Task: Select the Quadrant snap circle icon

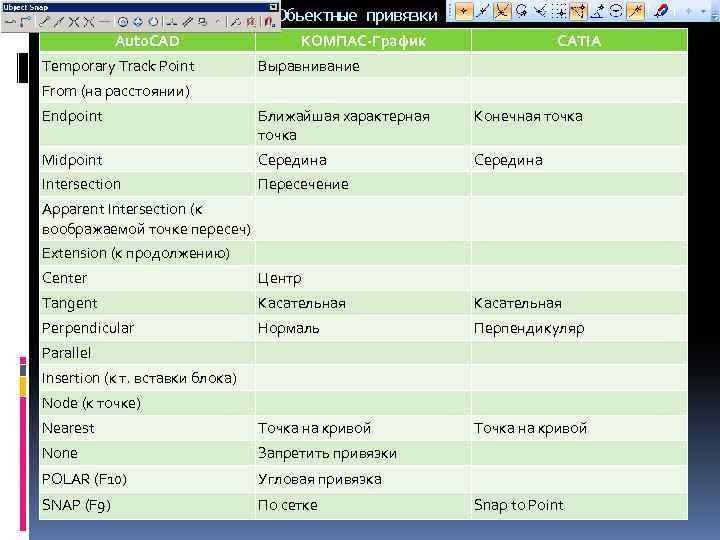Action: (138, 22)
